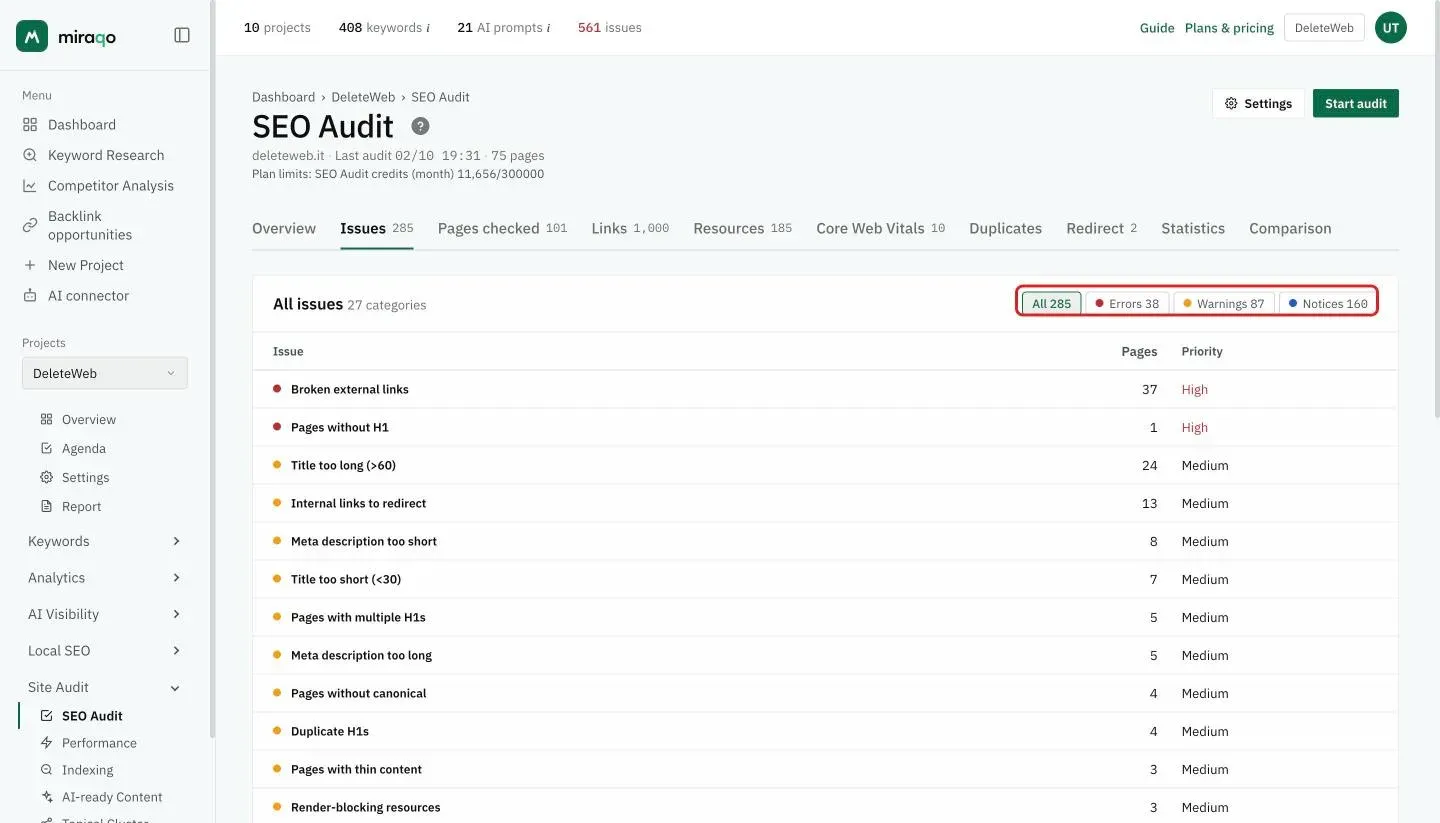The height and width of the screenshot is (823, 1440).
Task: Open the Plans & pricing link
Action: tap(1229, 28)
